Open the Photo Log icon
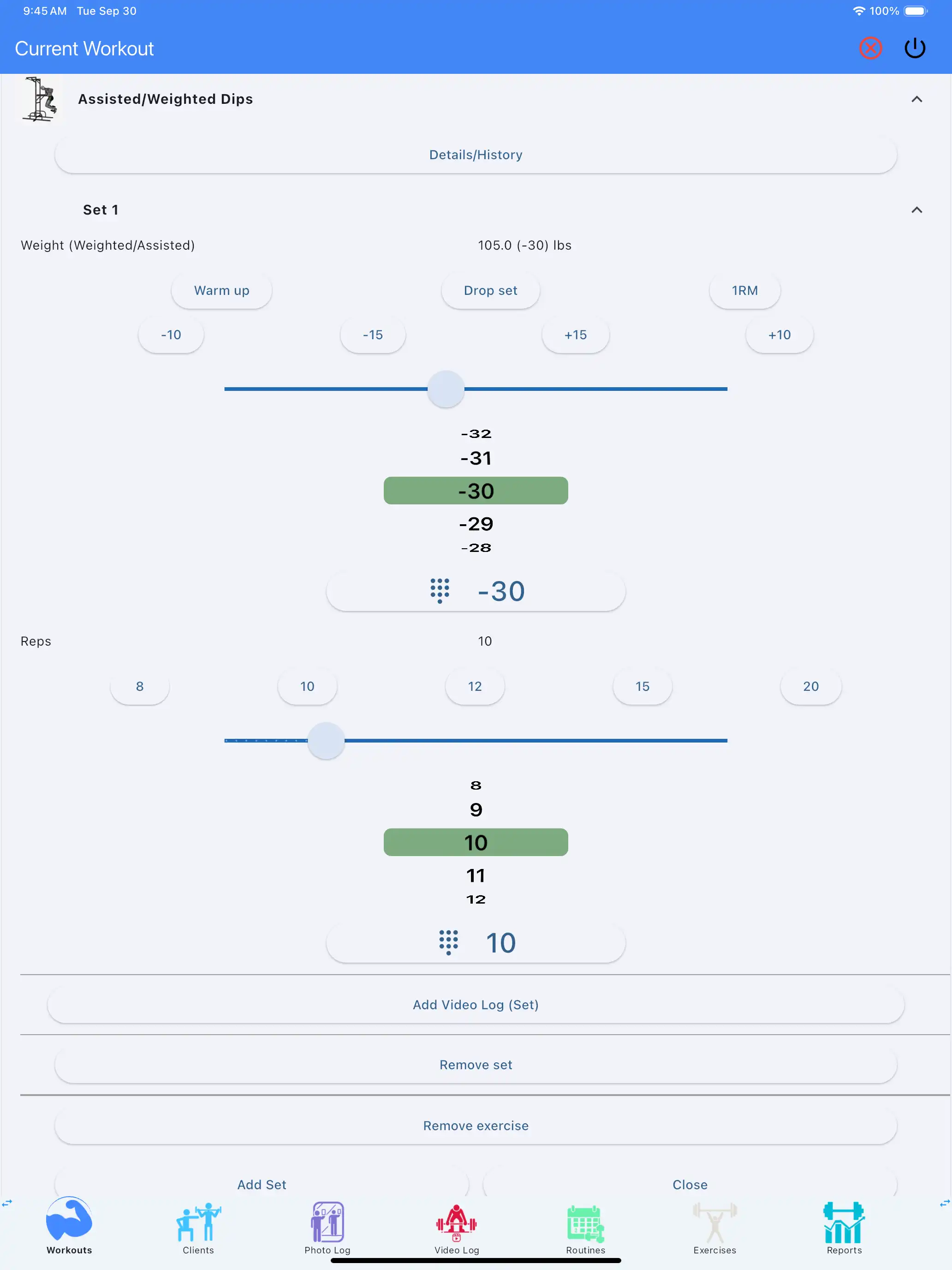 coord(327,1222)
